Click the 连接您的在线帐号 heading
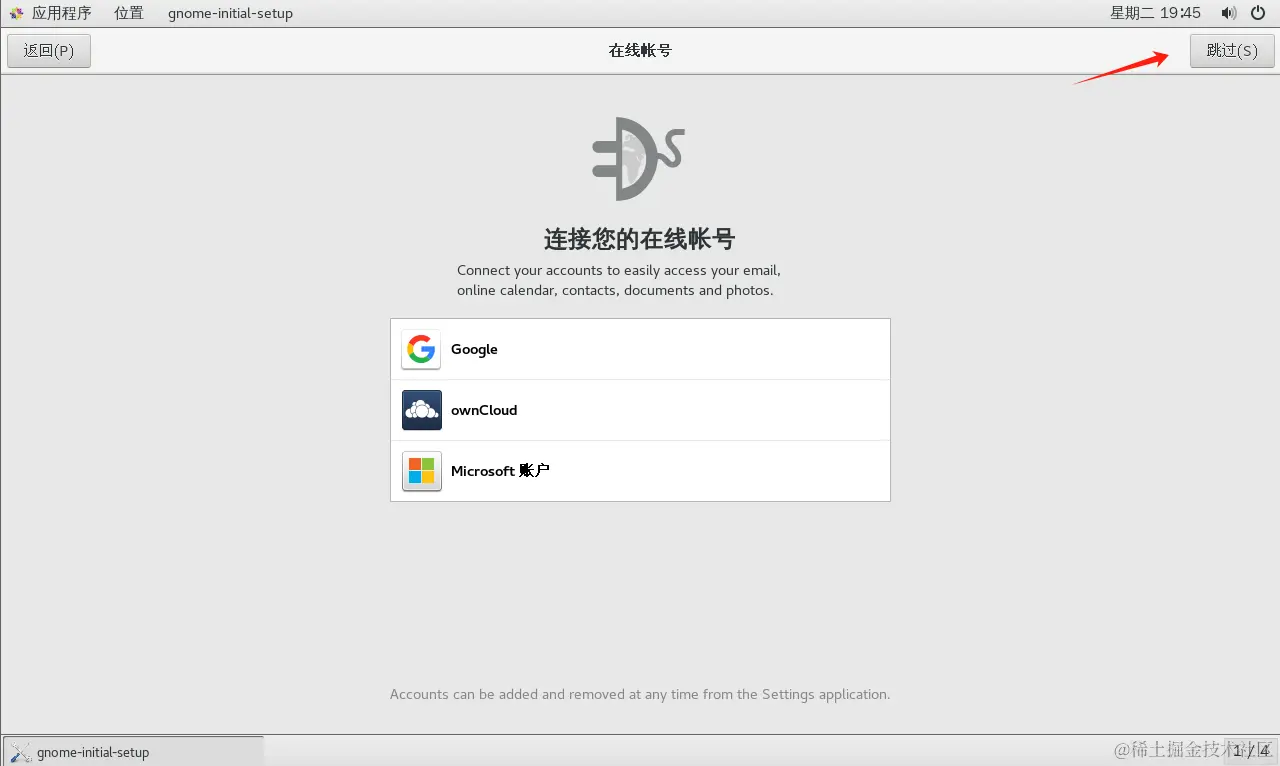Image resolution: width=1280 pixels, height=766 pixels. point(640,239)
